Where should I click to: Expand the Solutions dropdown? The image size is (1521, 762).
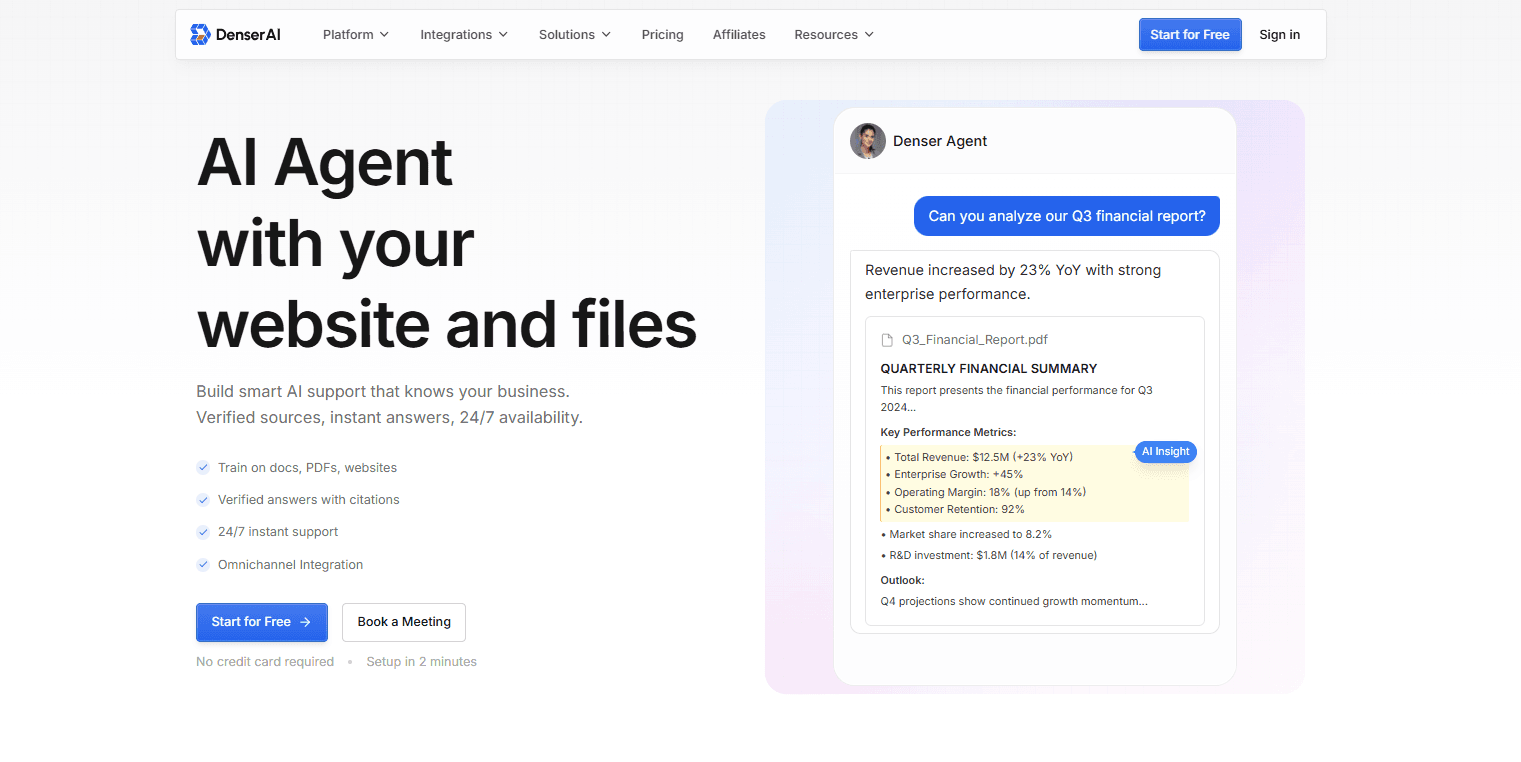(x=574, y=34)
